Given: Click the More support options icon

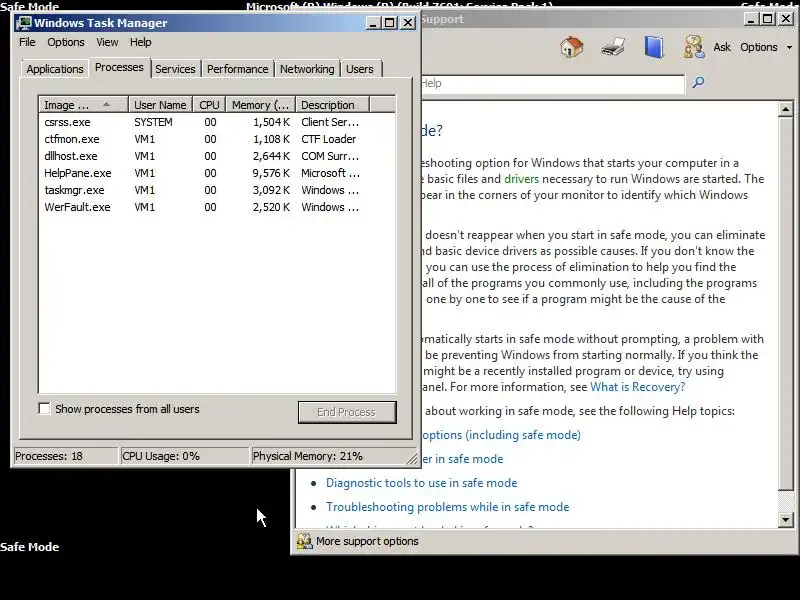Looking at the screenshot, I should (x=305, y=541).
